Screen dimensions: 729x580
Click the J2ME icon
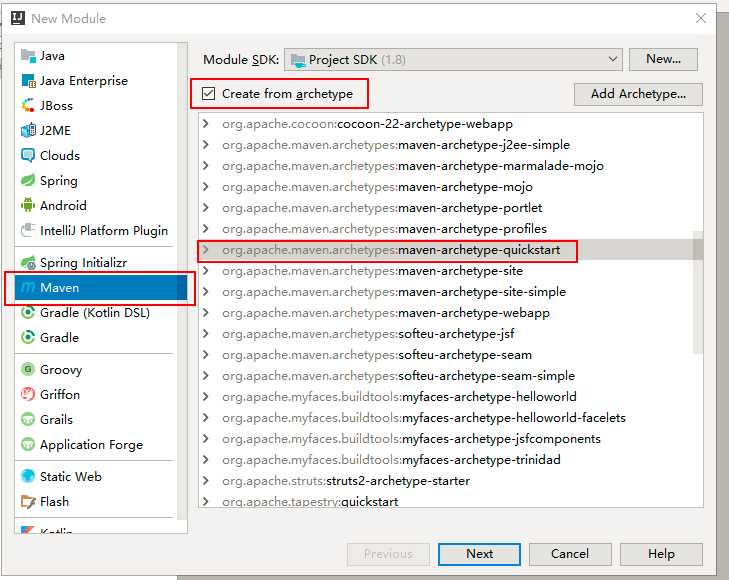point(28,131)
